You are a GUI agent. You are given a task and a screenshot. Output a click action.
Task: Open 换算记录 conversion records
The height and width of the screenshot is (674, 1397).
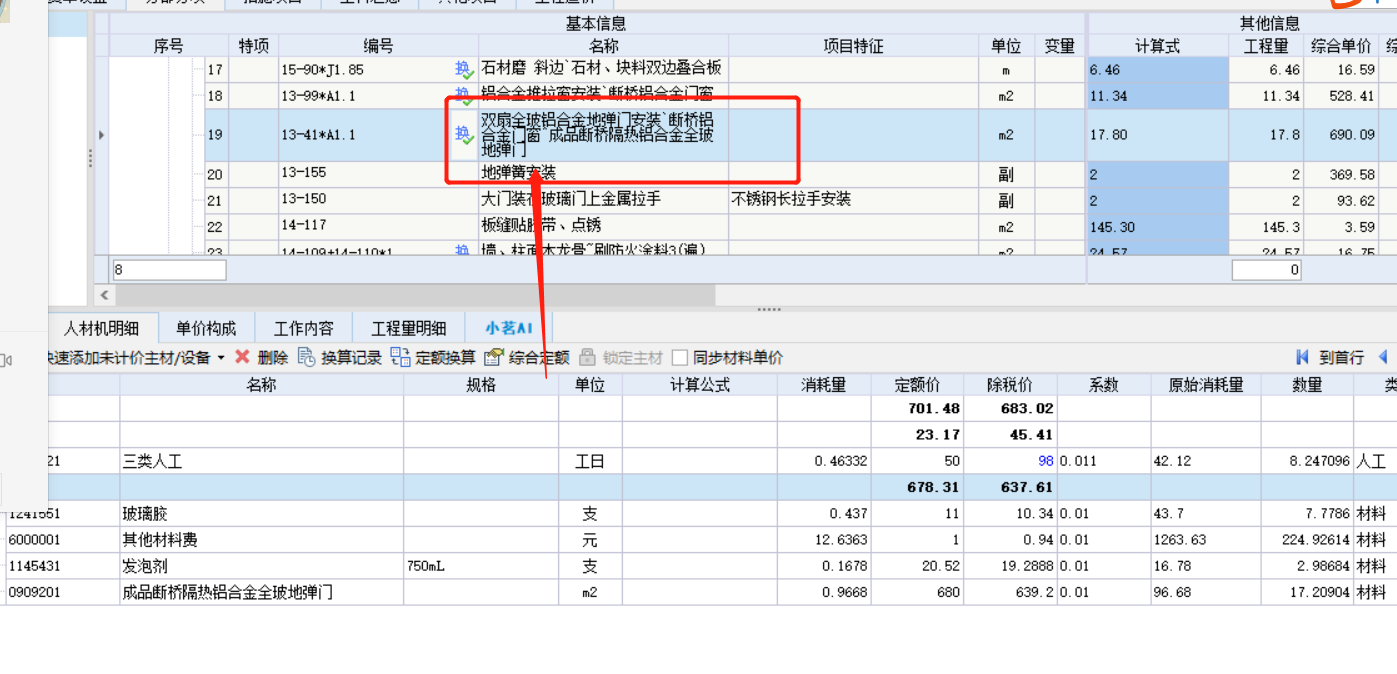click(x=340, y=357)
